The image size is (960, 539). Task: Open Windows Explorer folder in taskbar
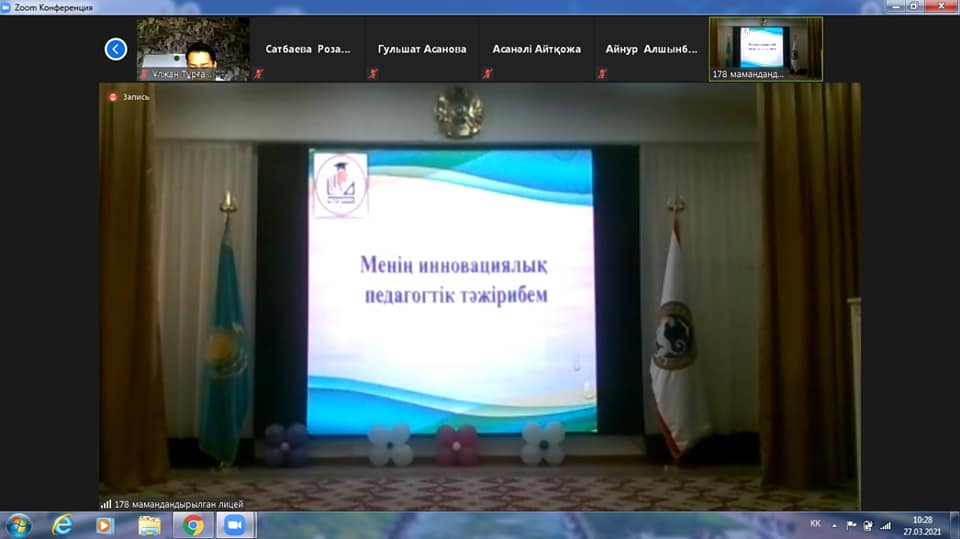[x=149, y=525]
